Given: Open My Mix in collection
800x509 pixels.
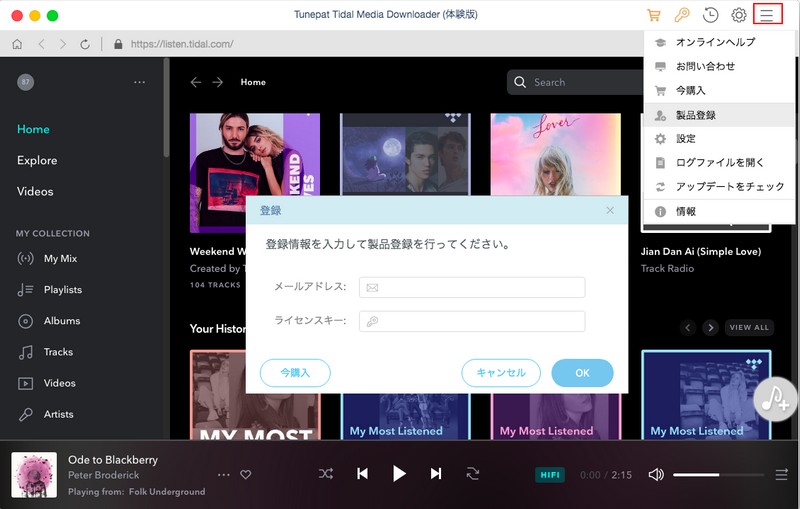Looking at the screenshot, I should 47,259.
